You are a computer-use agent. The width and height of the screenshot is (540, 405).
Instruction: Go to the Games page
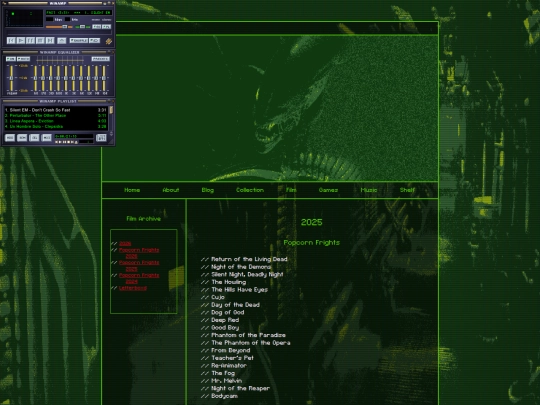328,190
